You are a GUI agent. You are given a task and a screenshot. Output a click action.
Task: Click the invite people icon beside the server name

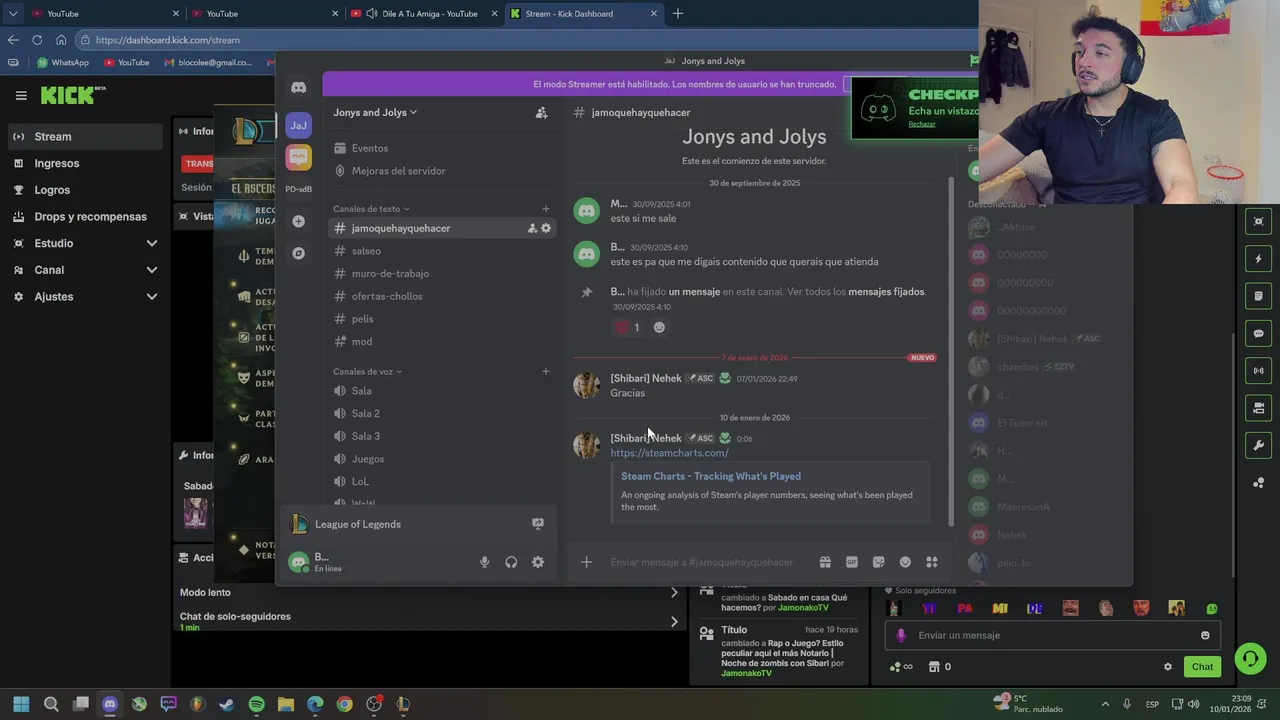coord(541,113)
